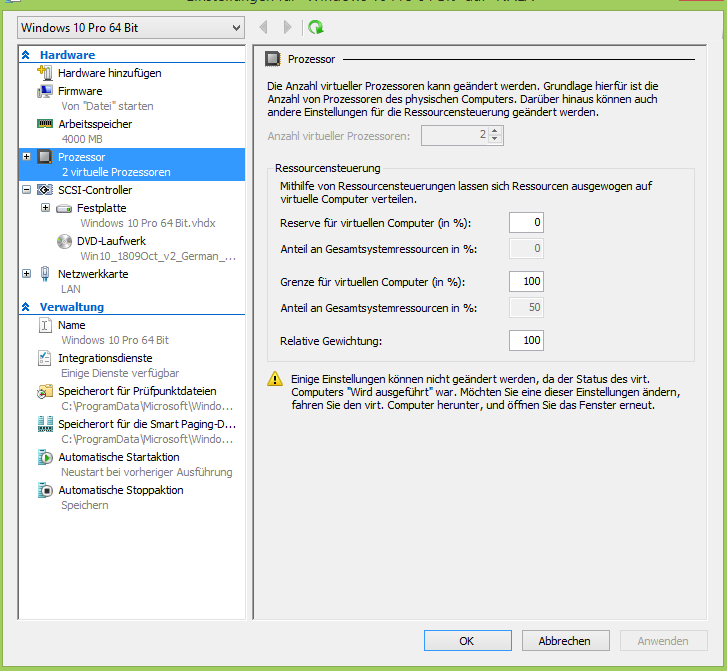Click the limit share percentage field showing 50

[x=526, y=307]
